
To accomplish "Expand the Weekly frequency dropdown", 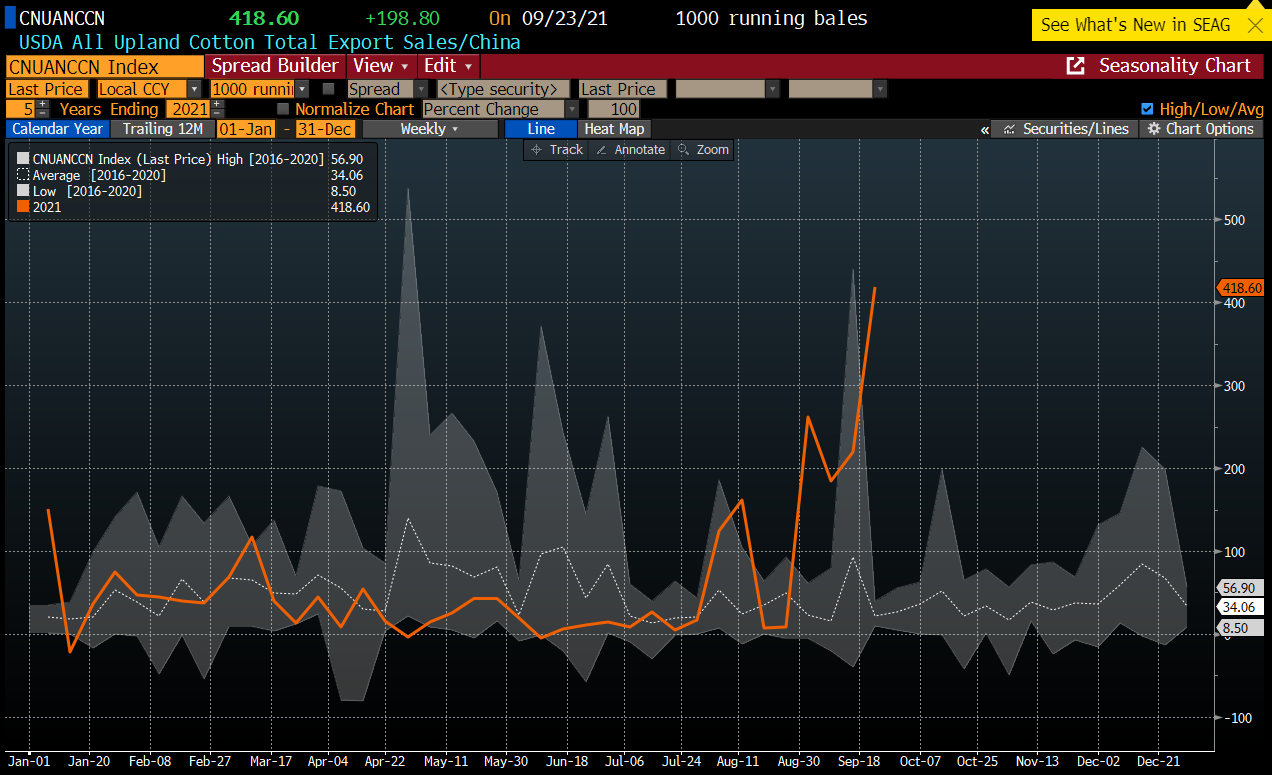I will 430,129.
